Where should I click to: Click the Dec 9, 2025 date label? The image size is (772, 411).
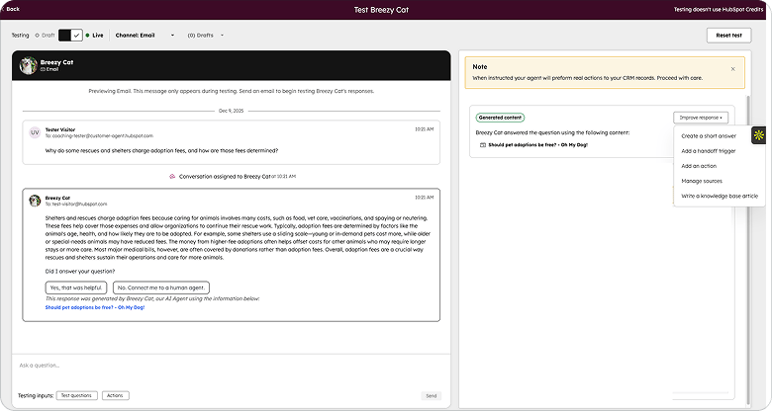(x=231, y=111)
